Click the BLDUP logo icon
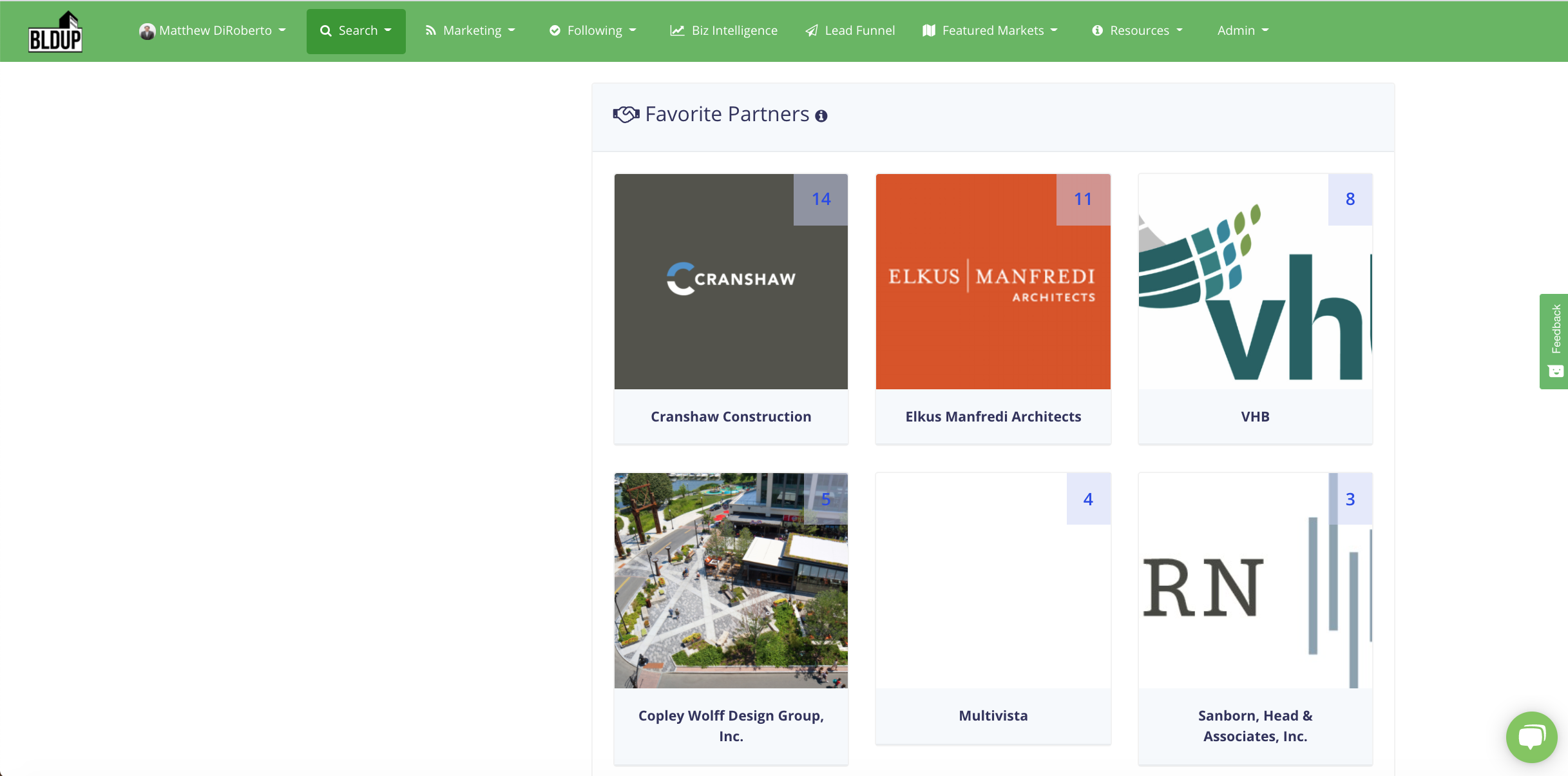Image resolution: width=1568 pixels, height=776 pixels. [x=55, y=30]
